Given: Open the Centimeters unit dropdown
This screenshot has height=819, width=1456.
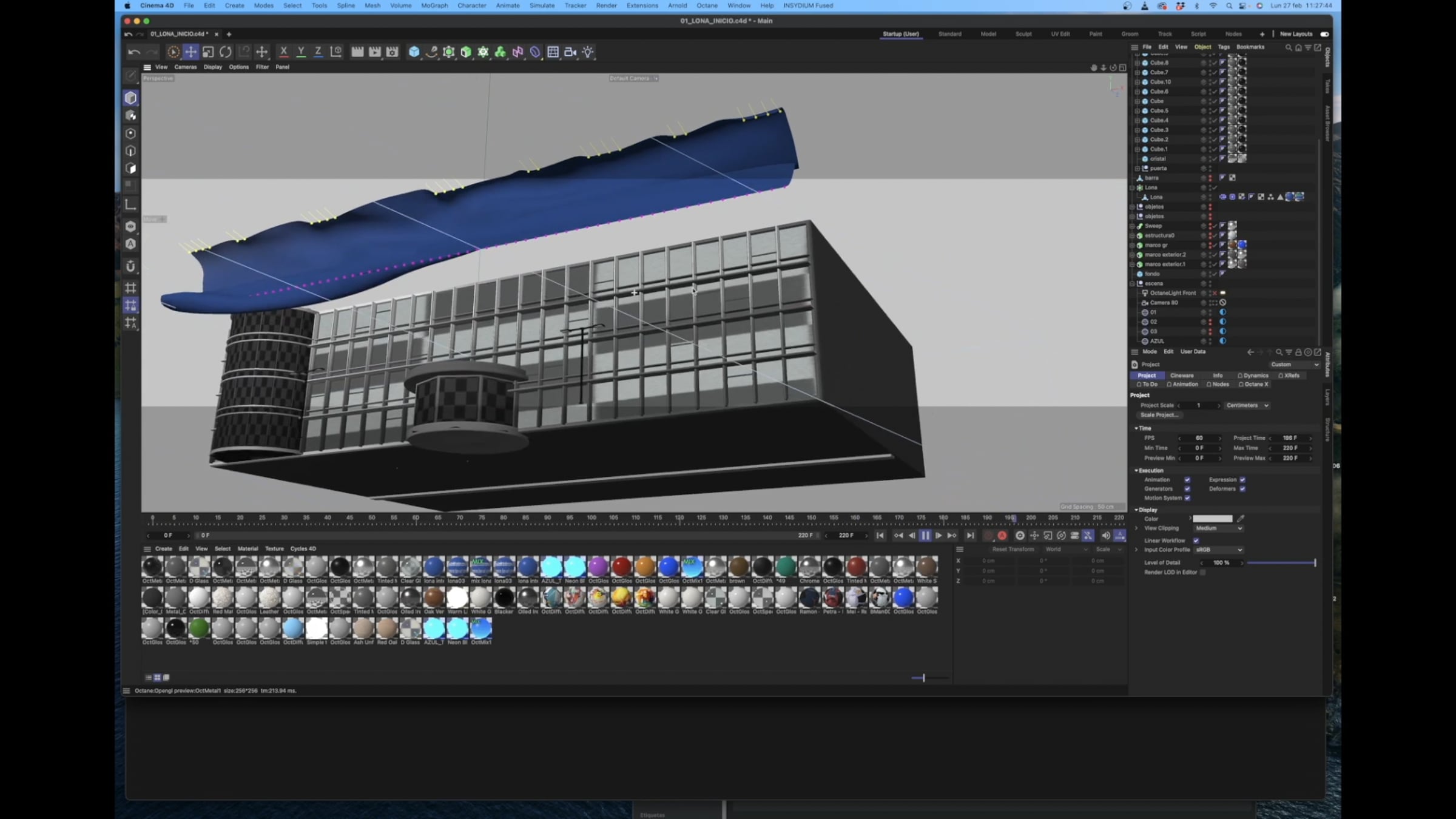Looking at the screenshot, I should tap(1247, 405).
